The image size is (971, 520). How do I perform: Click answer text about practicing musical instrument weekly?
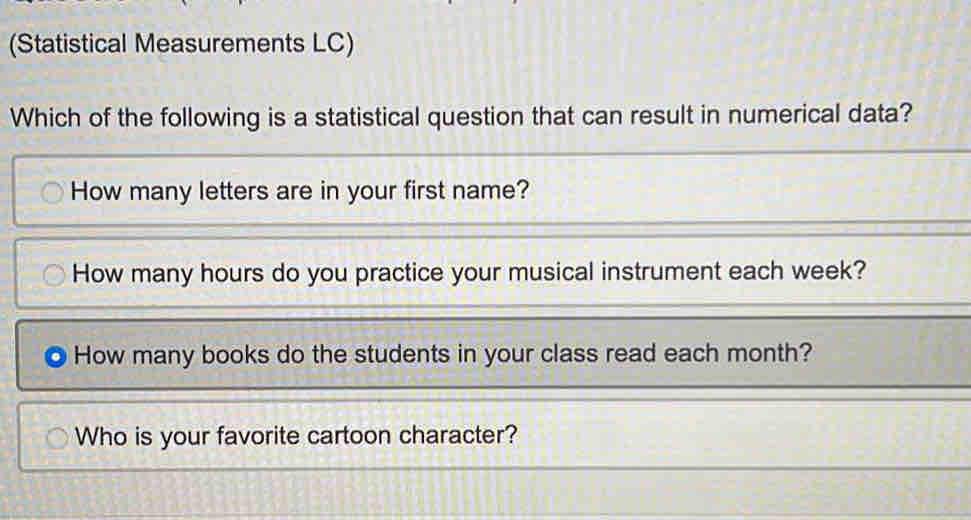click(x=469, y=272)
